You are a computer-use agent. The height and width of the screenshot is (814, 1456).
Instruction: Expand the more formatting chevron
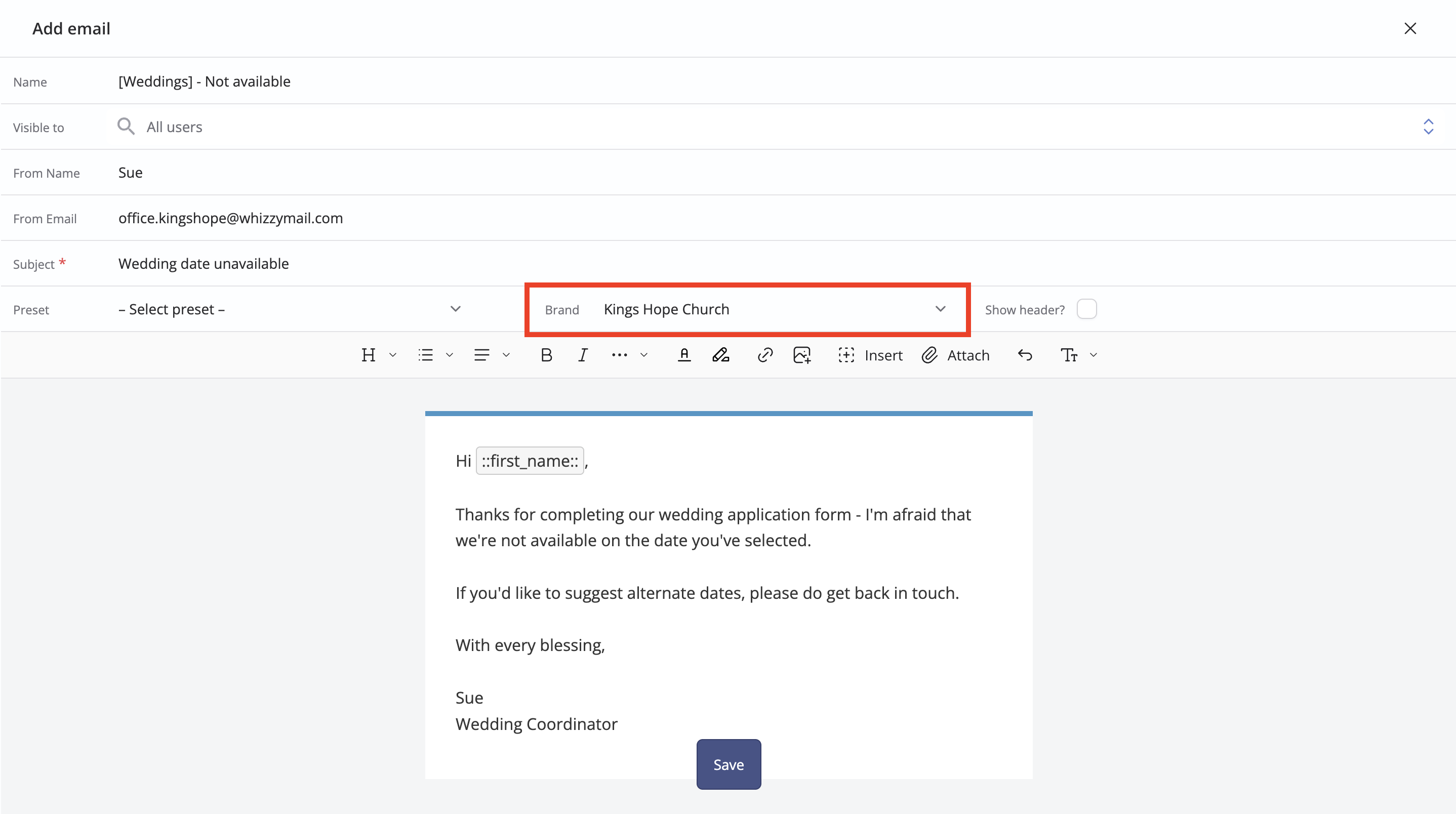pyautogui.click(x=644, y=355)
